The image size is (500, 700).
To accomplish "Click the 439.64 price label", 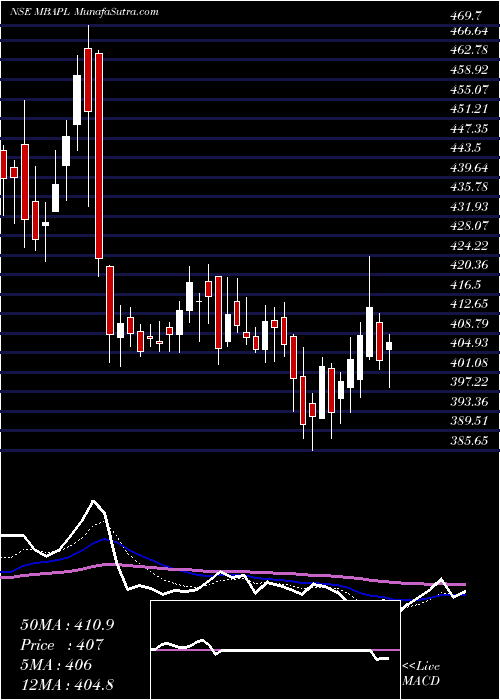I will point(469,167).
